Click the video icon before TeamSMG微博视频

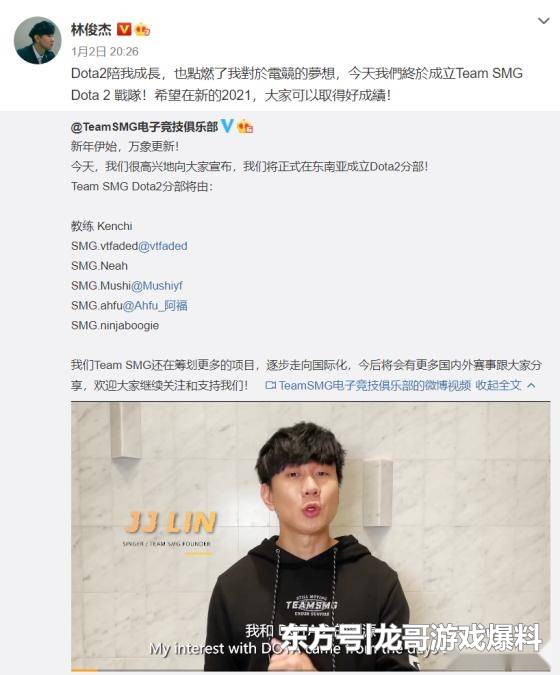coord(270,385)
